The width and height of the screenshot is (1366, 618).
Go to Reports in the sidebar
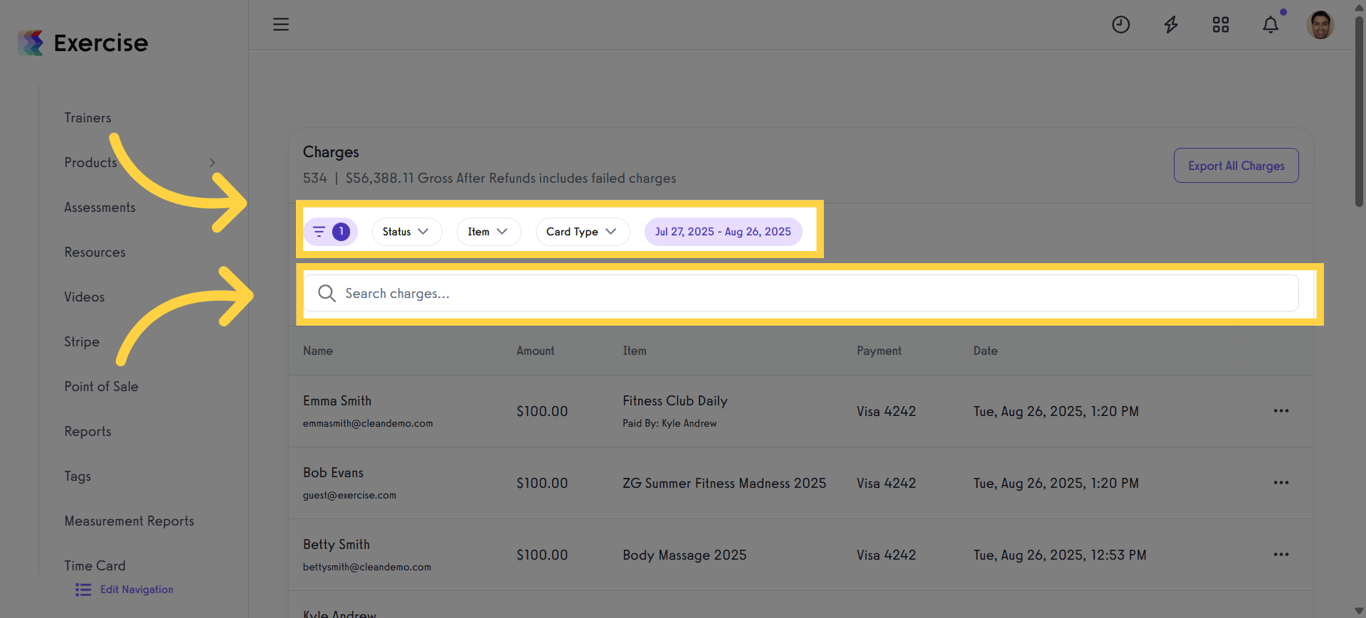(x=88, y=432)
